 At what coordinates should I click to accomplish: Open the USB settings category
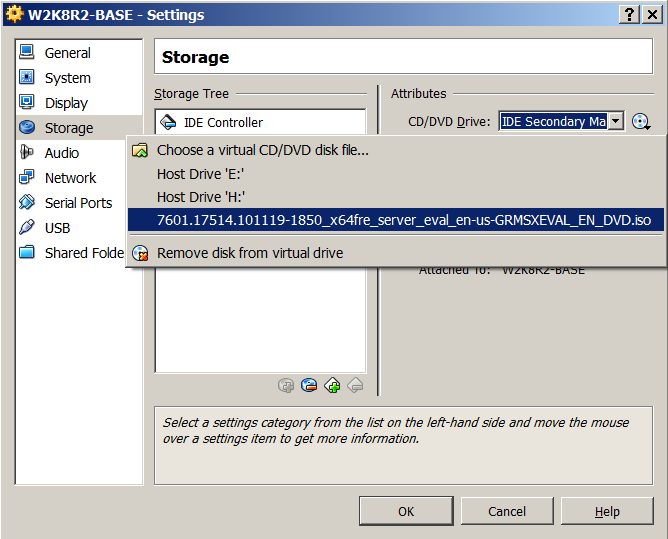pos(71,228)
